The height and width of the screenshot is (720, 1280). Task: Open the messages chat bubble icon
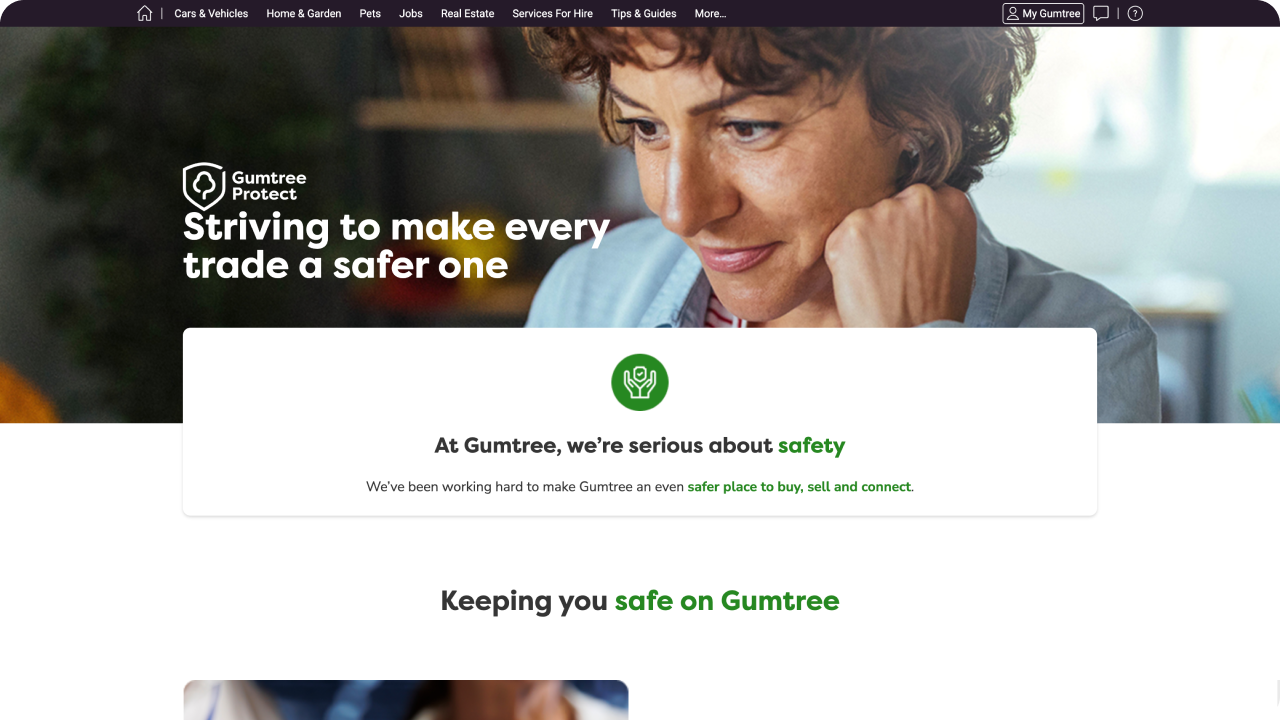(x=1101, y=13)
